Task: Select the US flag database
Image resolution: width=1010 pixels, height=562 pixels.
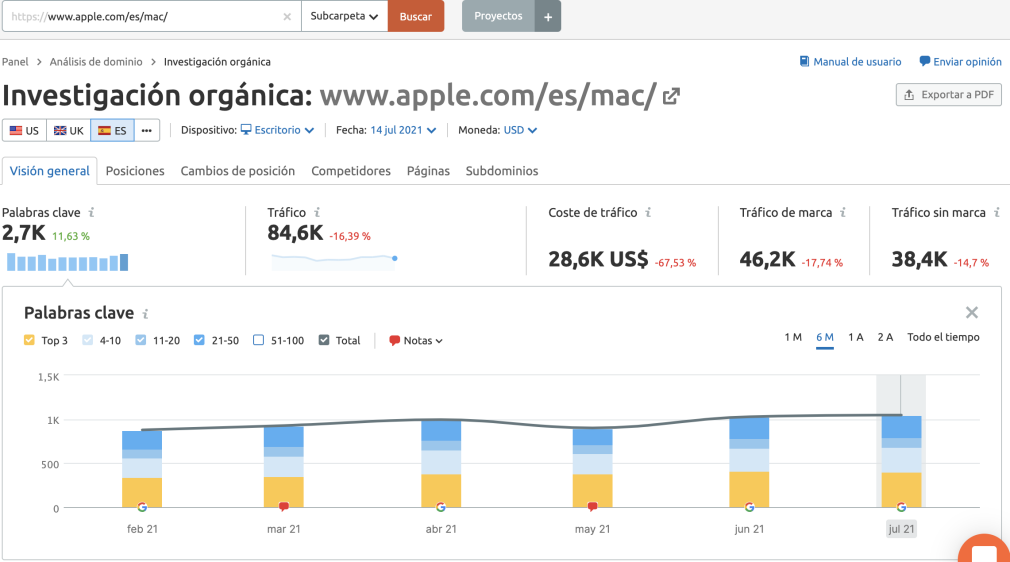Action: click(x=24, y=130)
